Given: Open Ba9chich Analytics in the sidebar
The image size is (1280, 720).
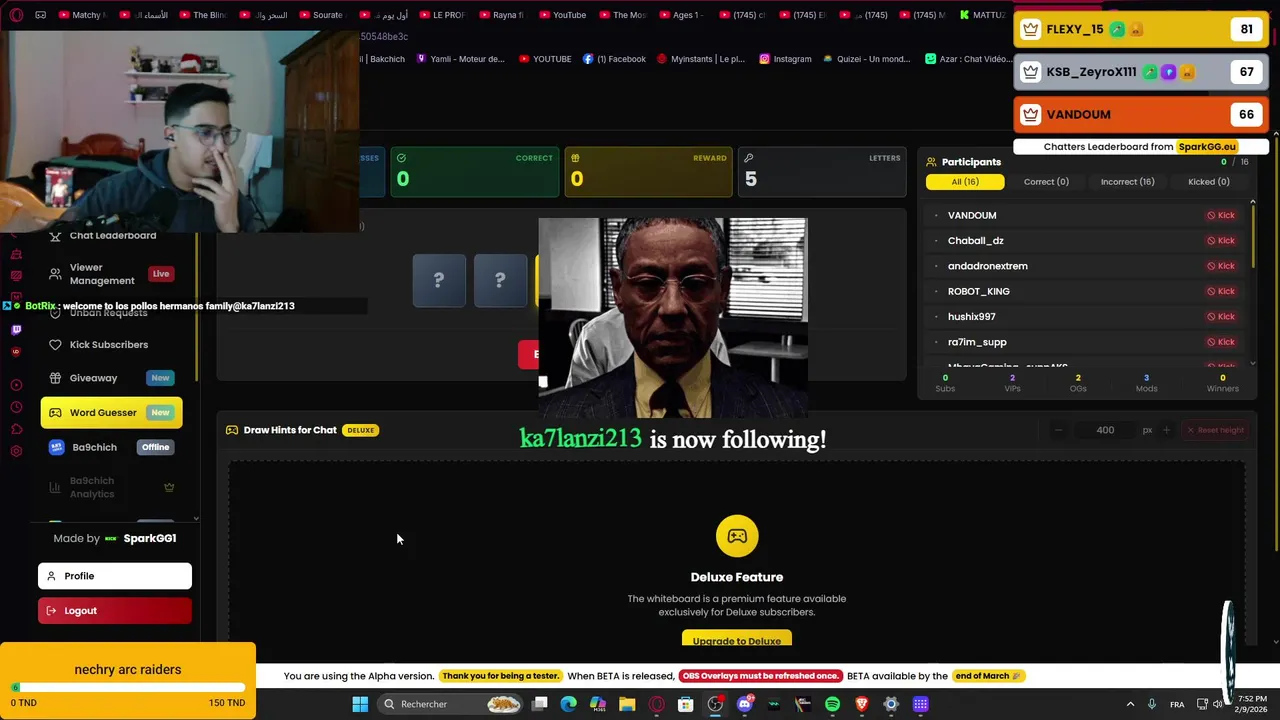Looking at the screenshot, I should [x=111, y=487].
